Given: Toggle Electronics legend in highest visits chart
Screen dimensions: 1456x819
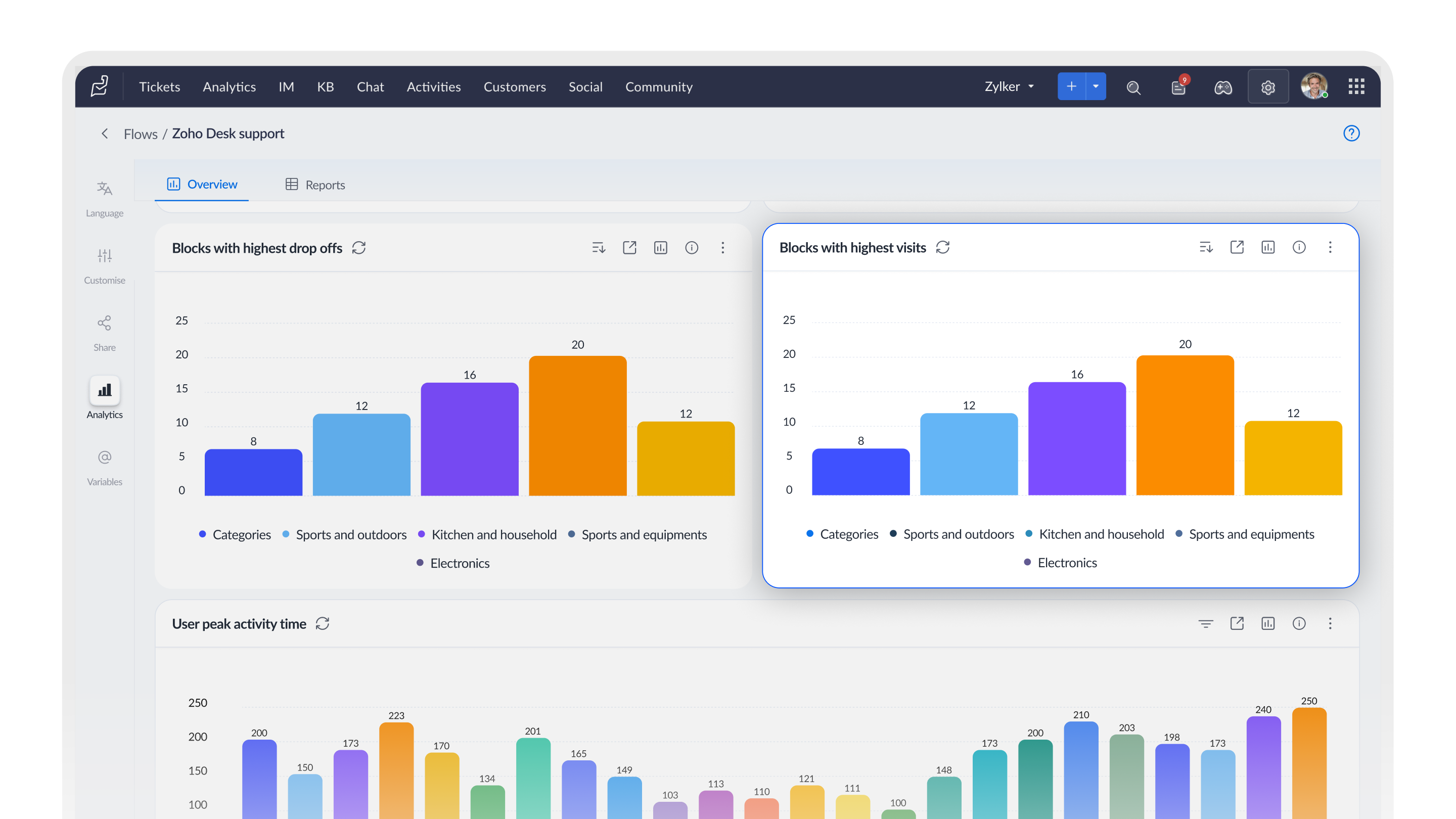Looking at the screenshot, I should tap(1061, 563).
